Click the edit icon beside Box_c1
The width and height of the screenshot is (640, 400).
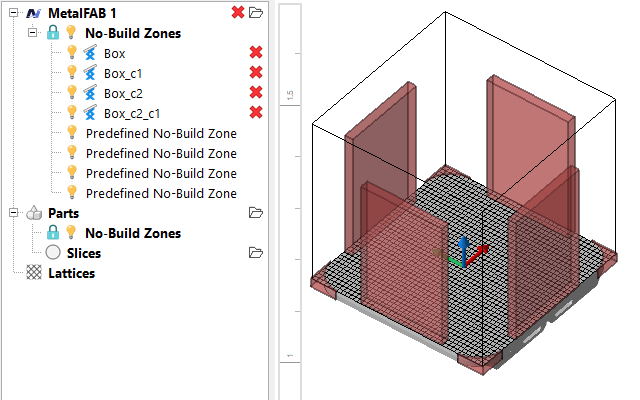[x=90, y=73]
